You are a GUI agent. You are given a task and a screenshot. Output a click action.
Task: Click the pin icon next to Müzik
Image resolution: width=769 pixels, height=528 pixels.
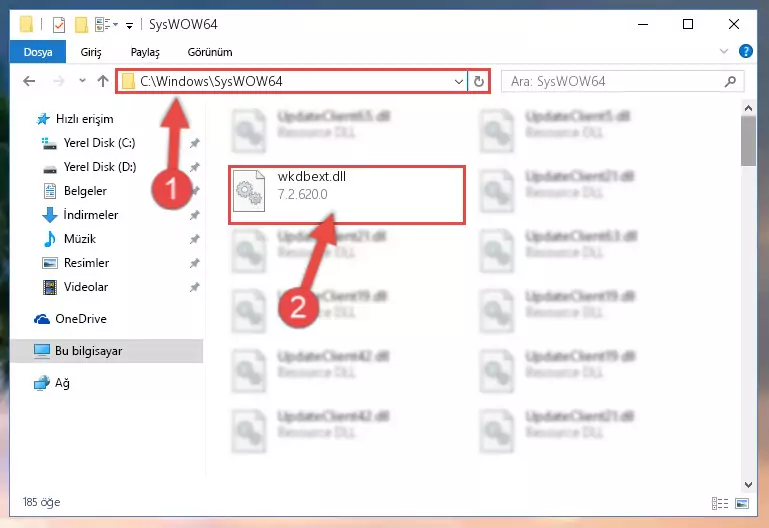[x=195, y=239]
